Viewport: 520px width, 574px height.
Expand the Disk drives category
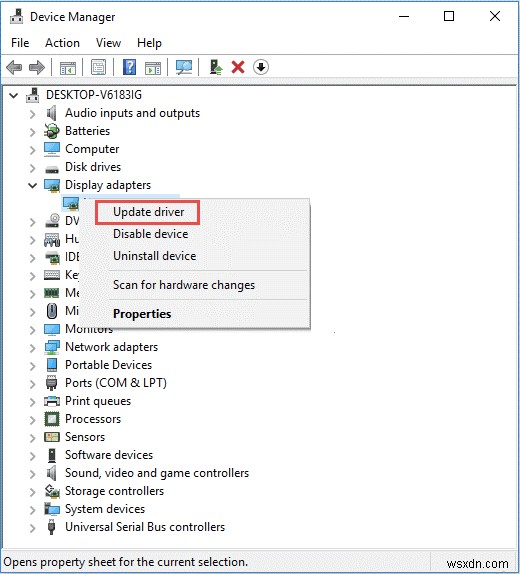coord(33,168)
